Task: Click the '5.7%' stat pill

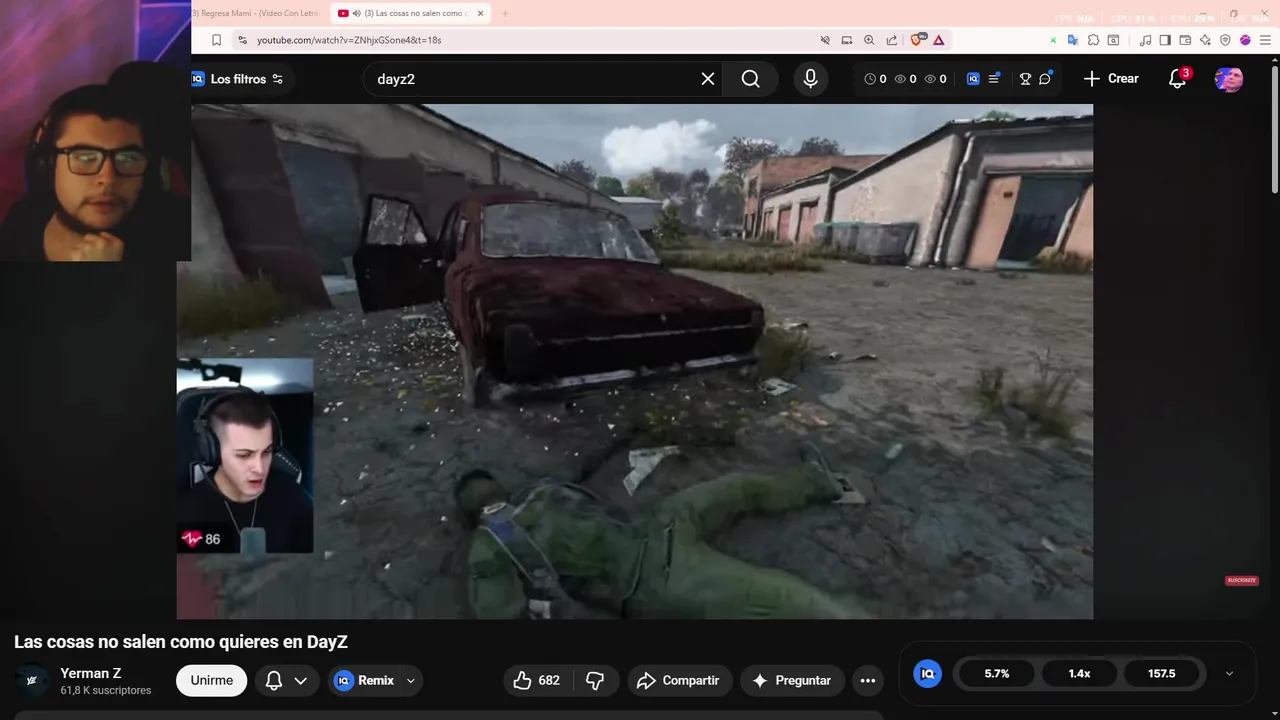Action: [997, 674]
